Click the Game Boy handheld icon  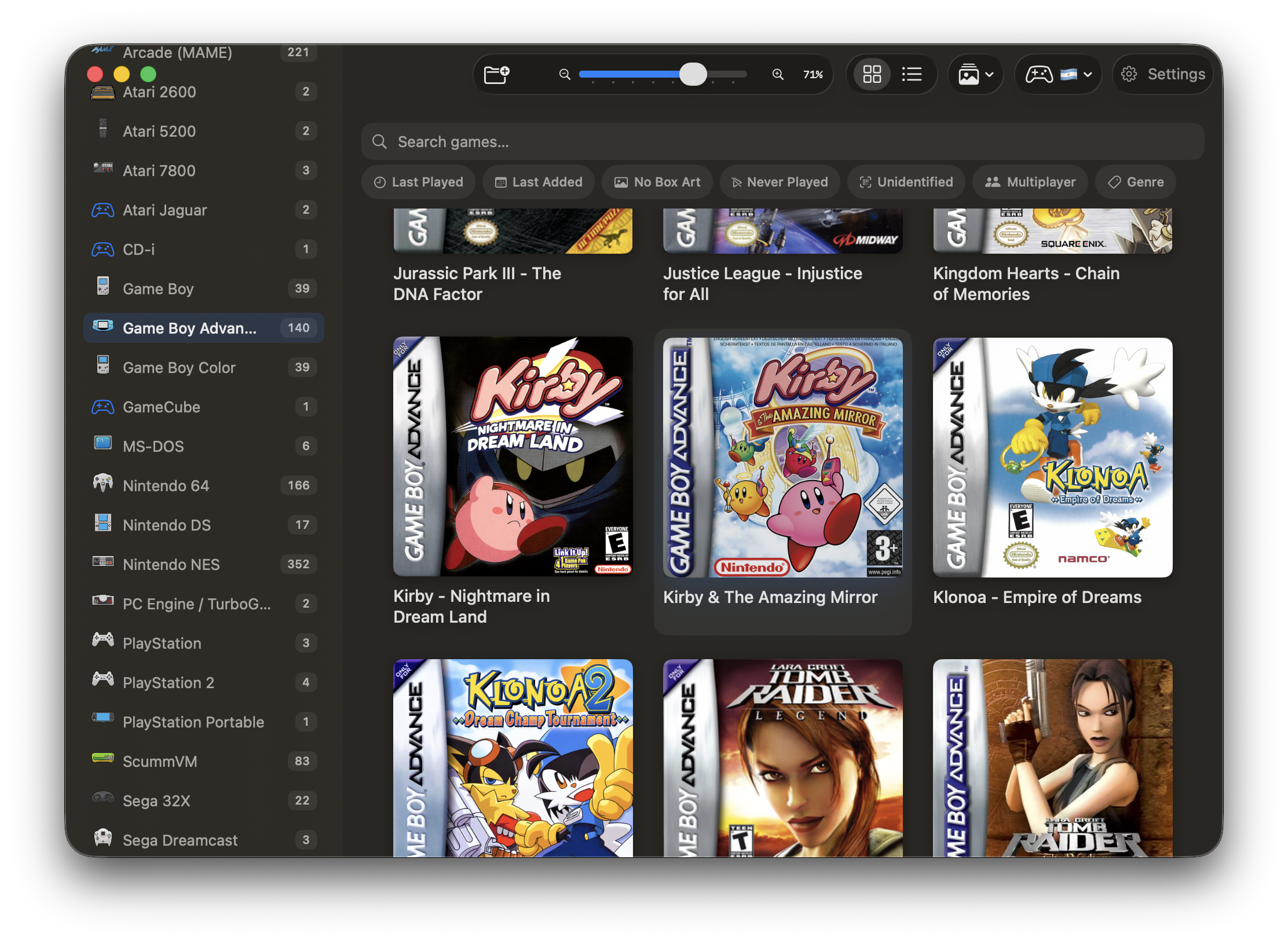click(103, 286)
